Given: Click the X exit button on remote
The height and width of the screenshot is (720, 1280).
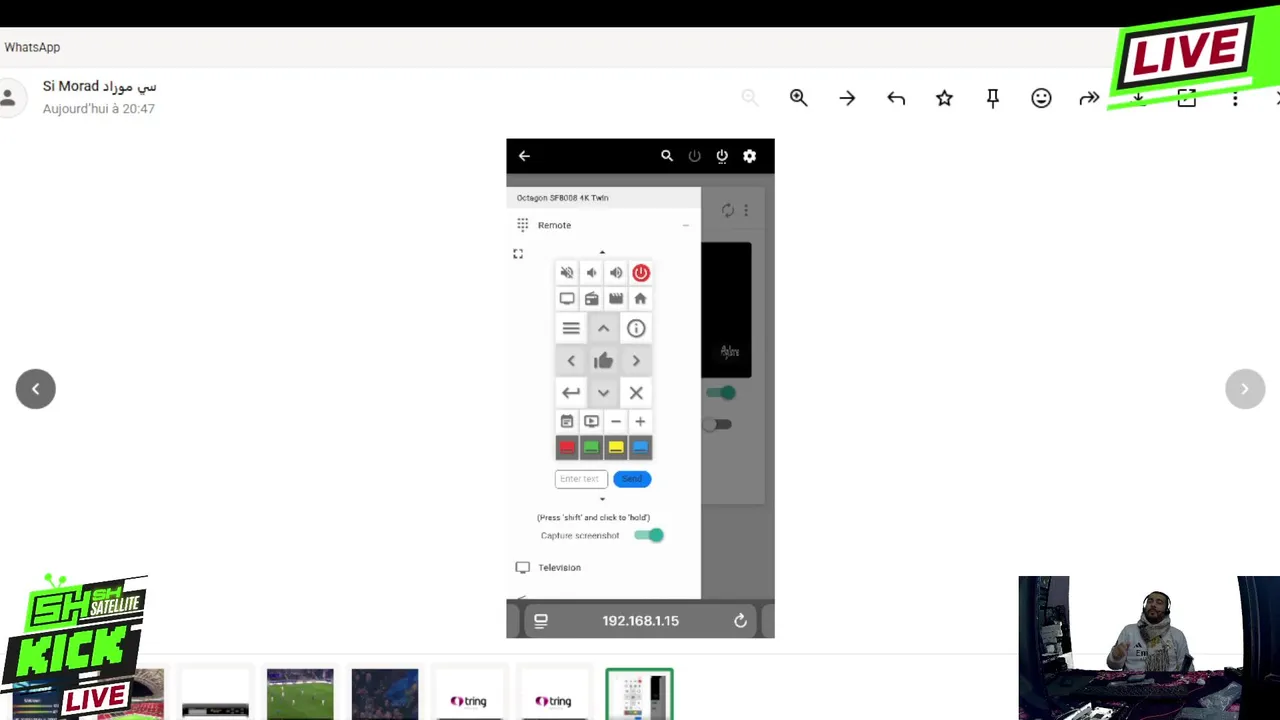Looking at the screenshot, I should click(636, 393).
